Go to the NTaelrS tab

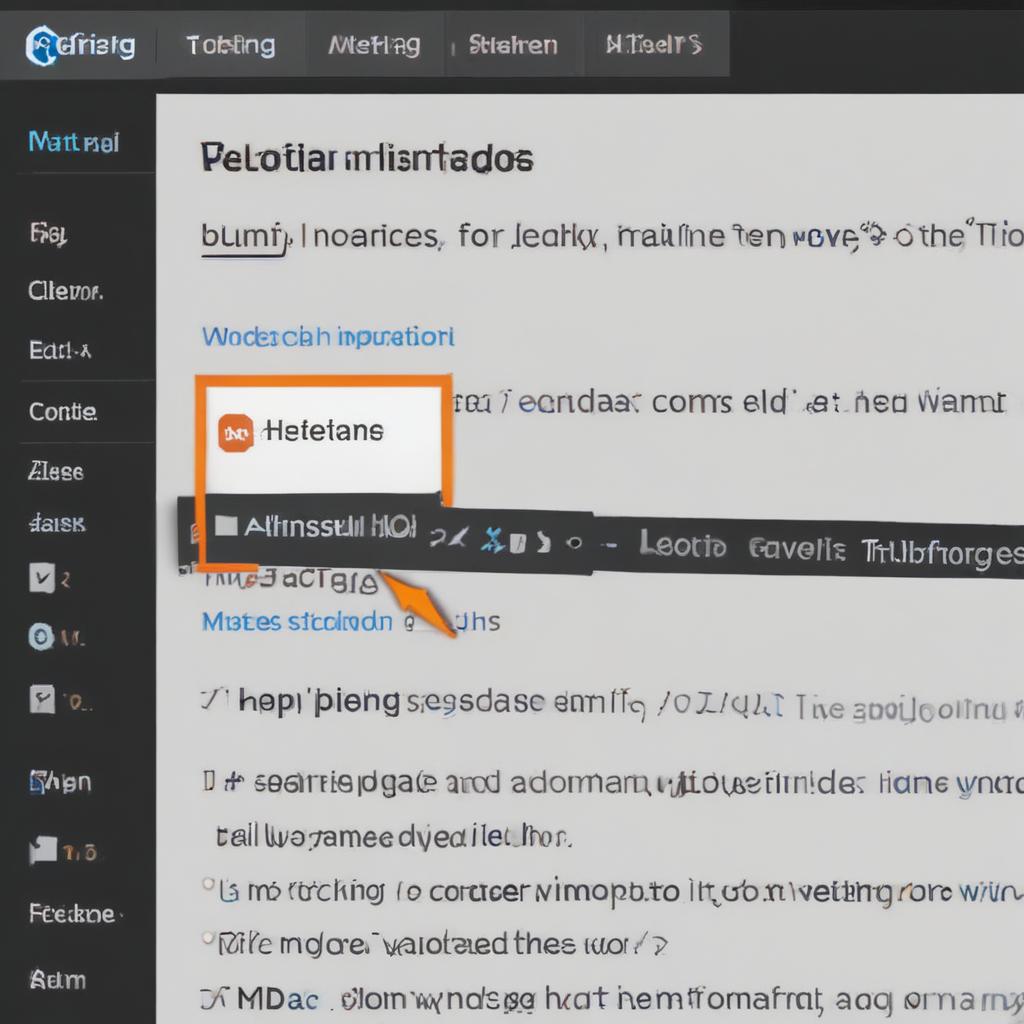coord(654,44)
